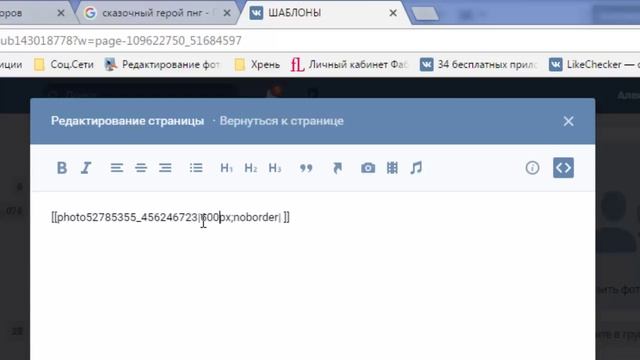Image resolution: width=640 pixels, height=360 pixels.
Task: Close the ШАБЛОНЫ tab
Action: (x=393, y=13)
